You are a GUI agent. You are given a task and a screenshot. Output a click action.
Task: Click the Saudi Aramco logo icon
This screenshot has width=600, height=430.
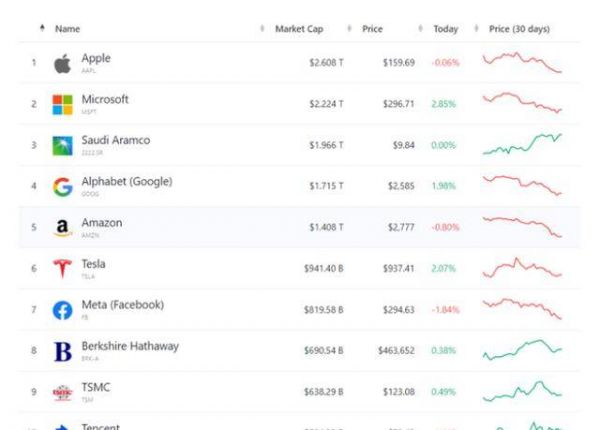pyautogui.click(x=62, y=146)
